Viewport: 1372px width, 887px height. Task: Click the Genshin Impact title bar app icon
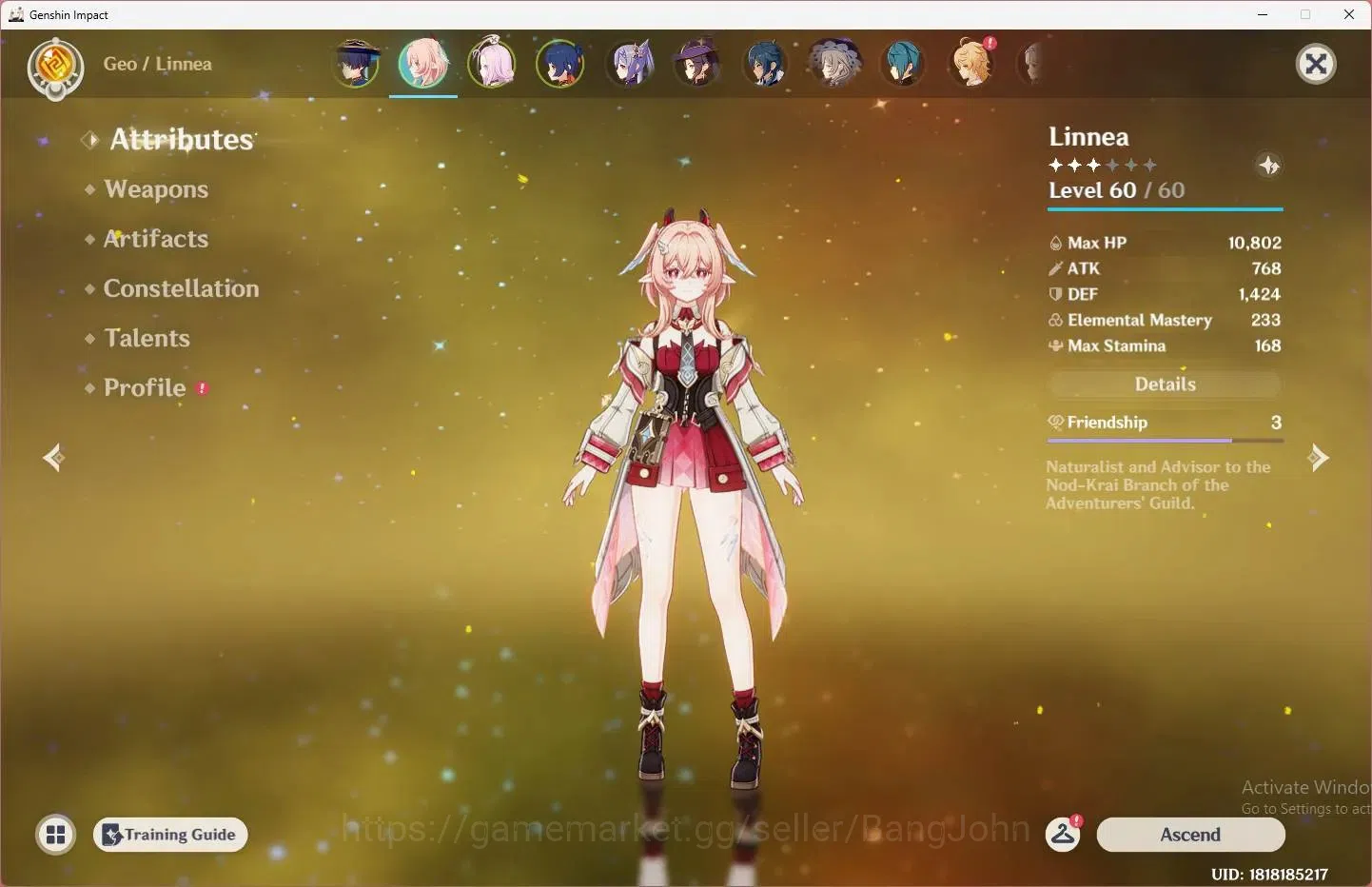pos(15,14)
